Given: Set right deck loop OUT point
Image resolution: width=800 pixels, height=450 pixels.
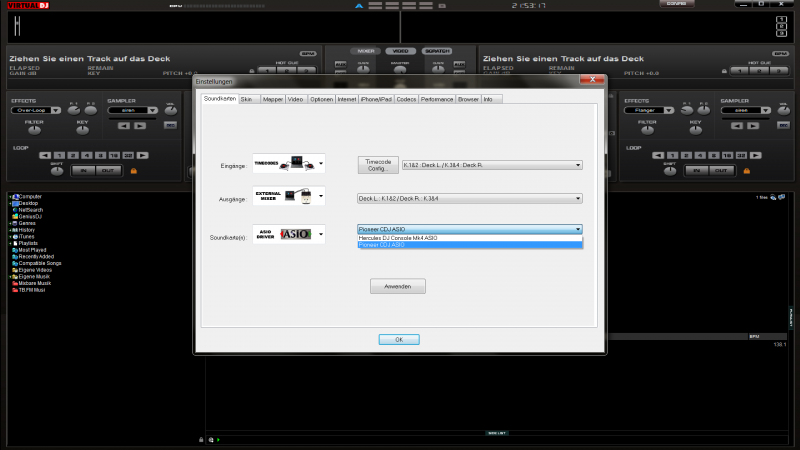Looking at the screenshot, I should click(x=721, y=170).
